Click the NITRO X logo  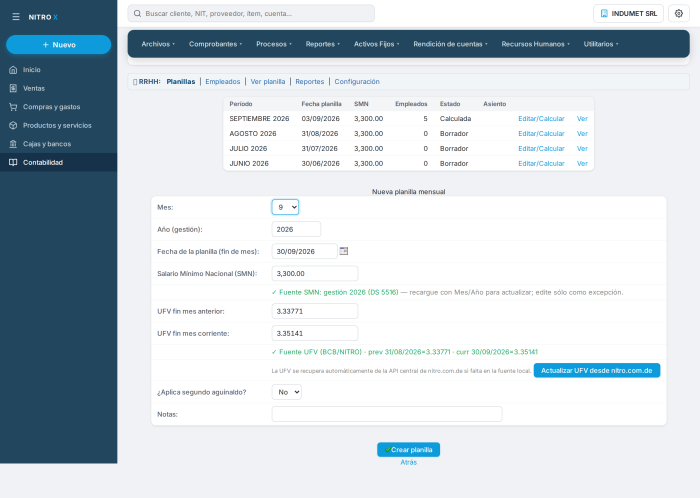click(x=43, y=17)
